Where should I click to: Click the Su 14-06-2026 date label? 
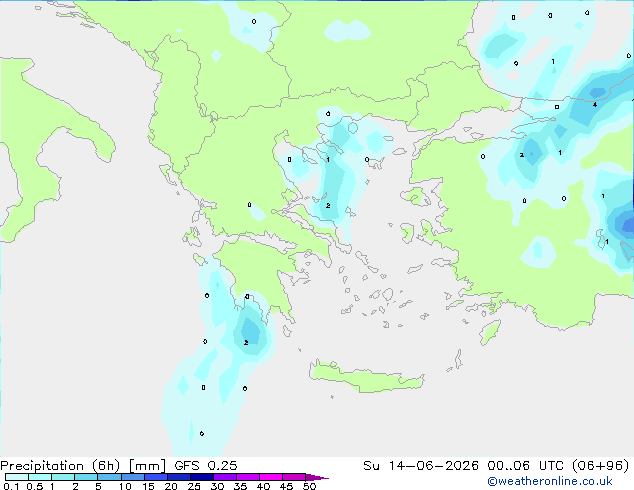click(421, 466)
